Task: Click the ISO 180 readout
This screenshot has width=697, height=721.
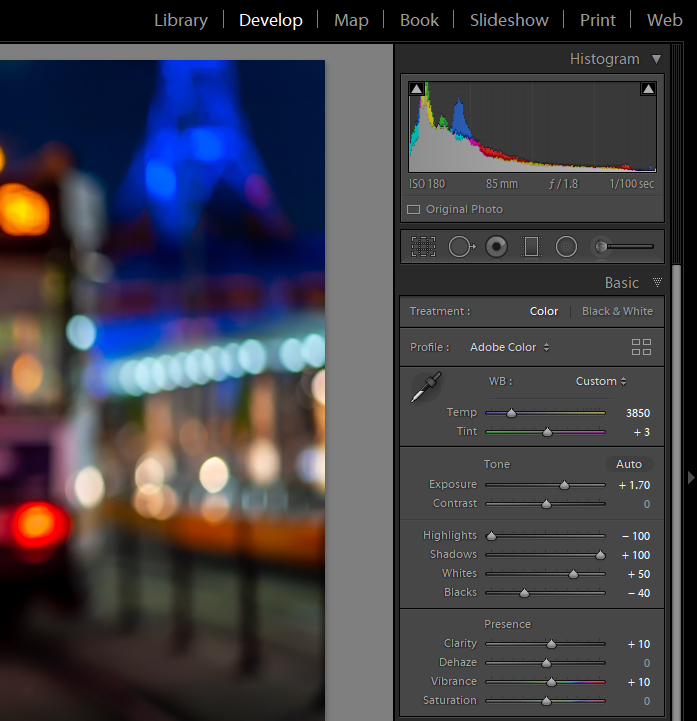Action: coord(427,184)
